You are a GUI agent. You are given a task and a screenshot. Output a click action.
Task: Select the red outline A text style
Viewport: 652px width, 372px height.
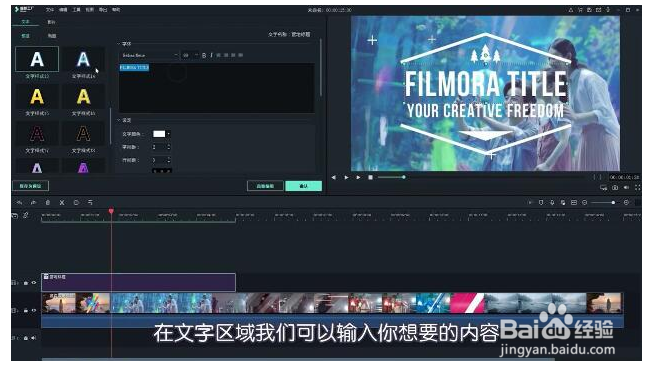(37, 134)
